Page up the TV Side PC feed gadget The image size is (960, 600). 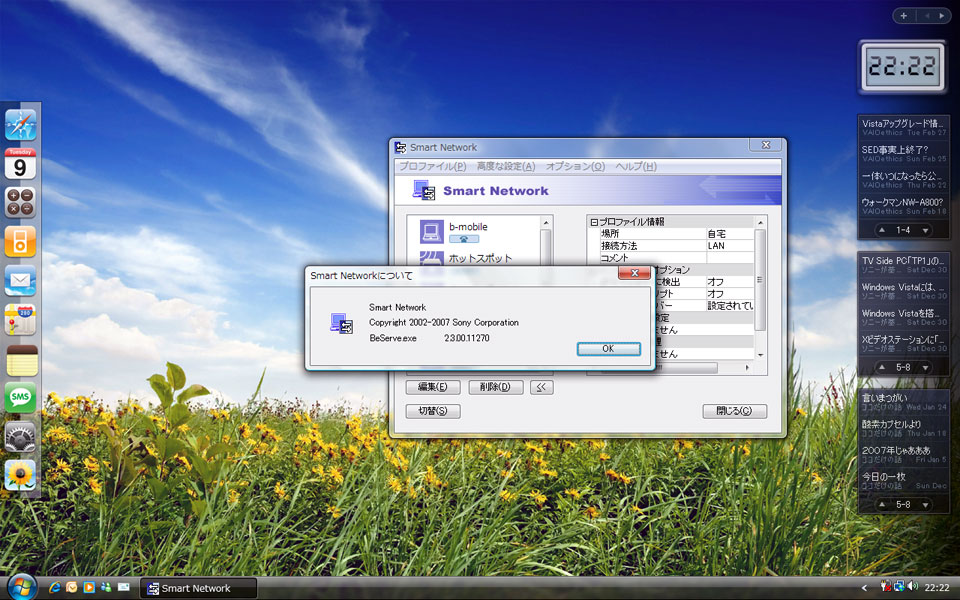point(882,367)
